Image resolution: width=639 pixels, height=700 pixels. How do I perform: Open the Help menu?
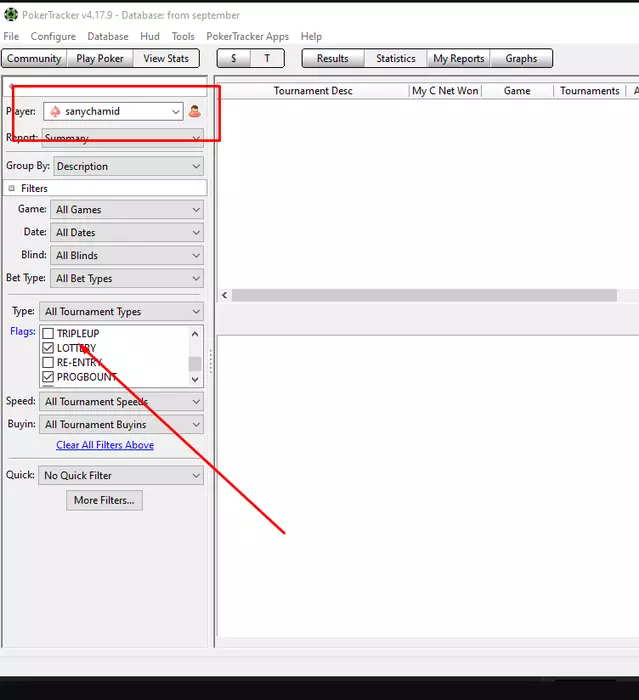pos(311,36)
